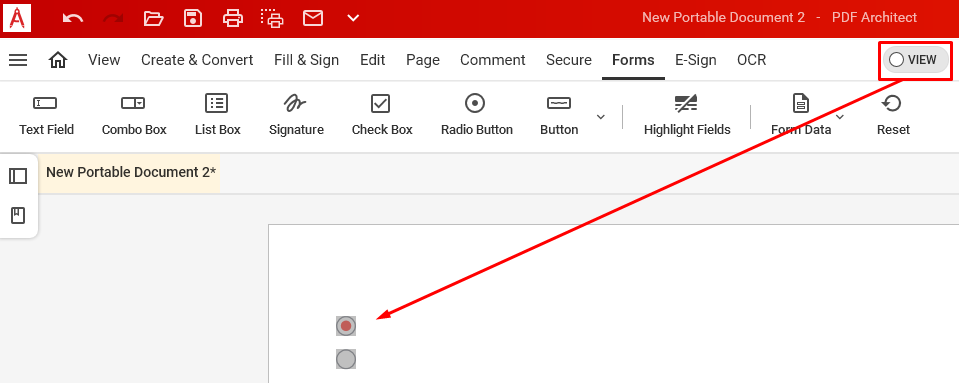959x383 pixels.
Task: Print the document
Action: [x=233, y=18]
